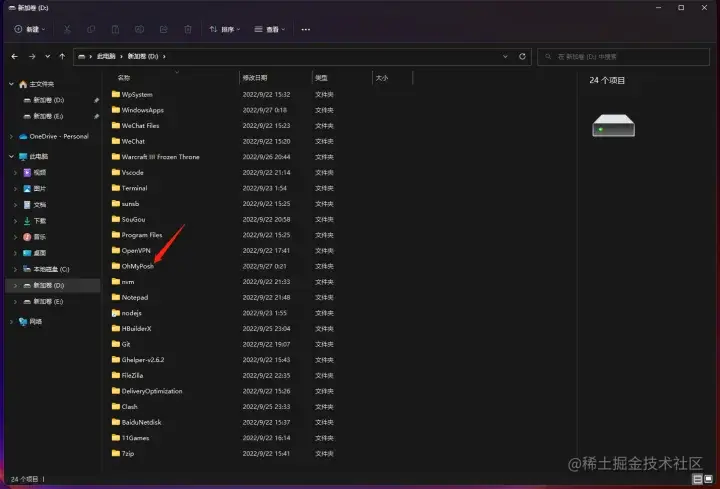Click the magnifier icon in the search box
This screenshot has height=489, width=720.
(548, 56)
